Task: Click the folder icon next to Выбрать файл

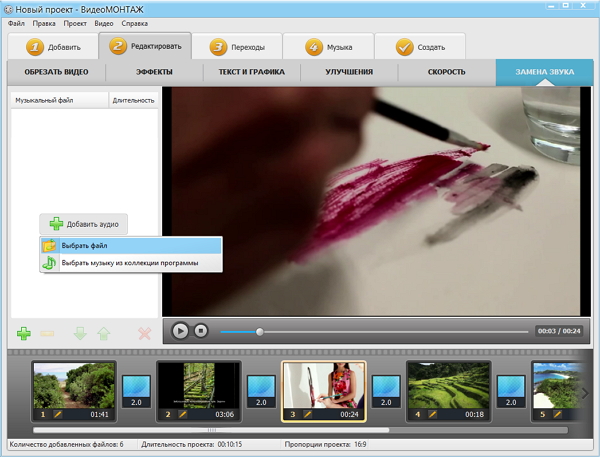Action: (x=49, y=245)
